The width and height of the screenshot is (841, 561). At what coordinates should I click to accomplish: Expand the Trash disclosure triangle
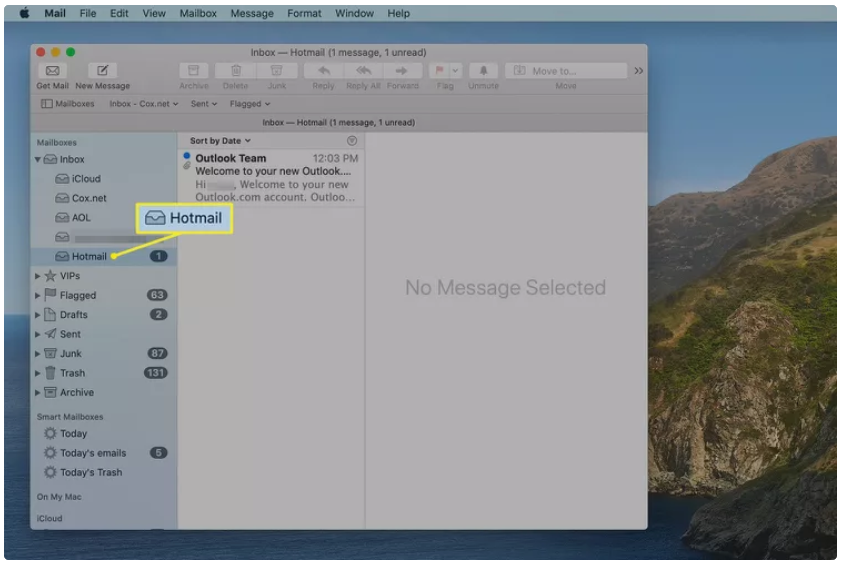38,373
